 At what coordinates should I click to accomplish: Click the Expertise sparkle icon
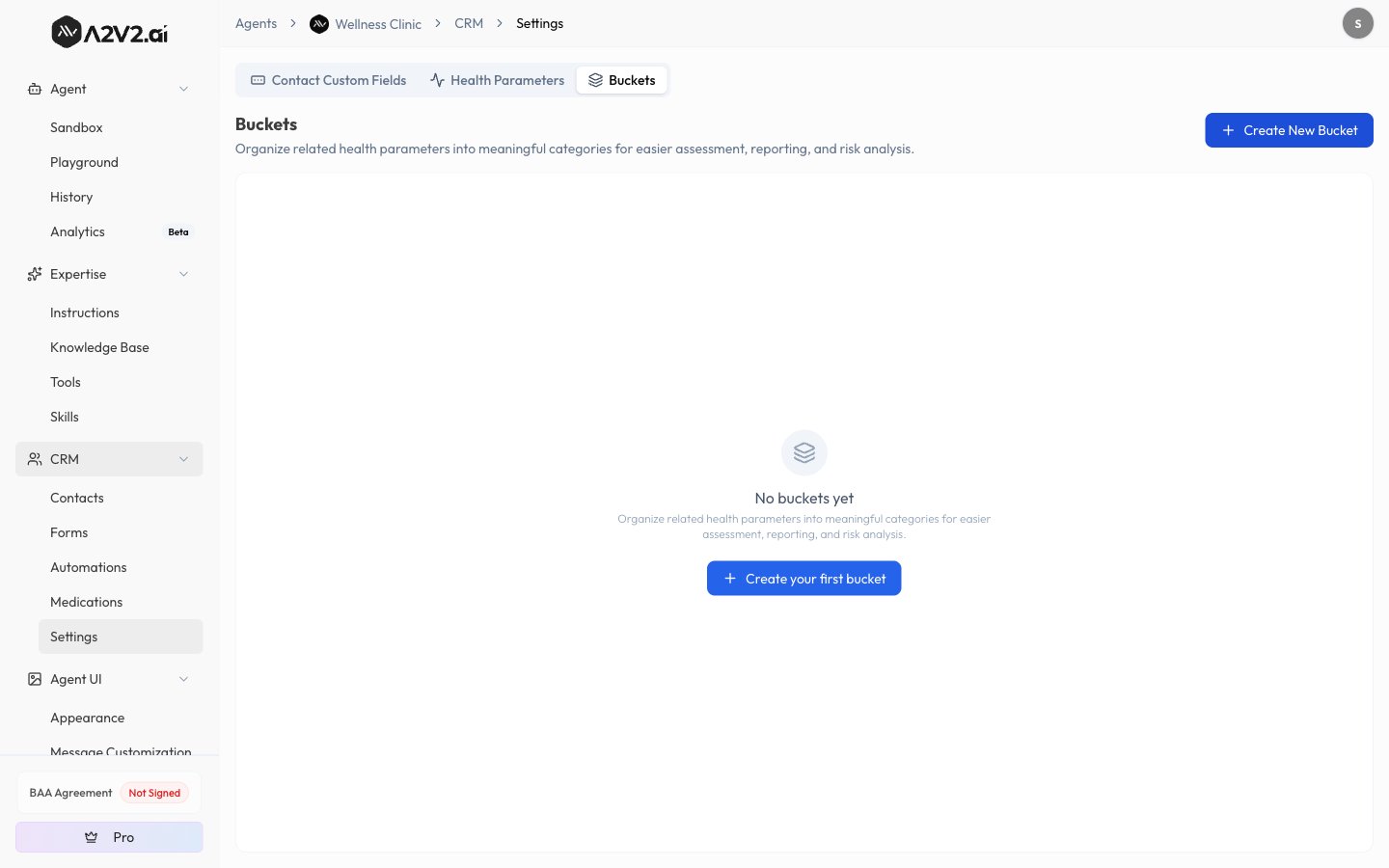click(35, 274)
